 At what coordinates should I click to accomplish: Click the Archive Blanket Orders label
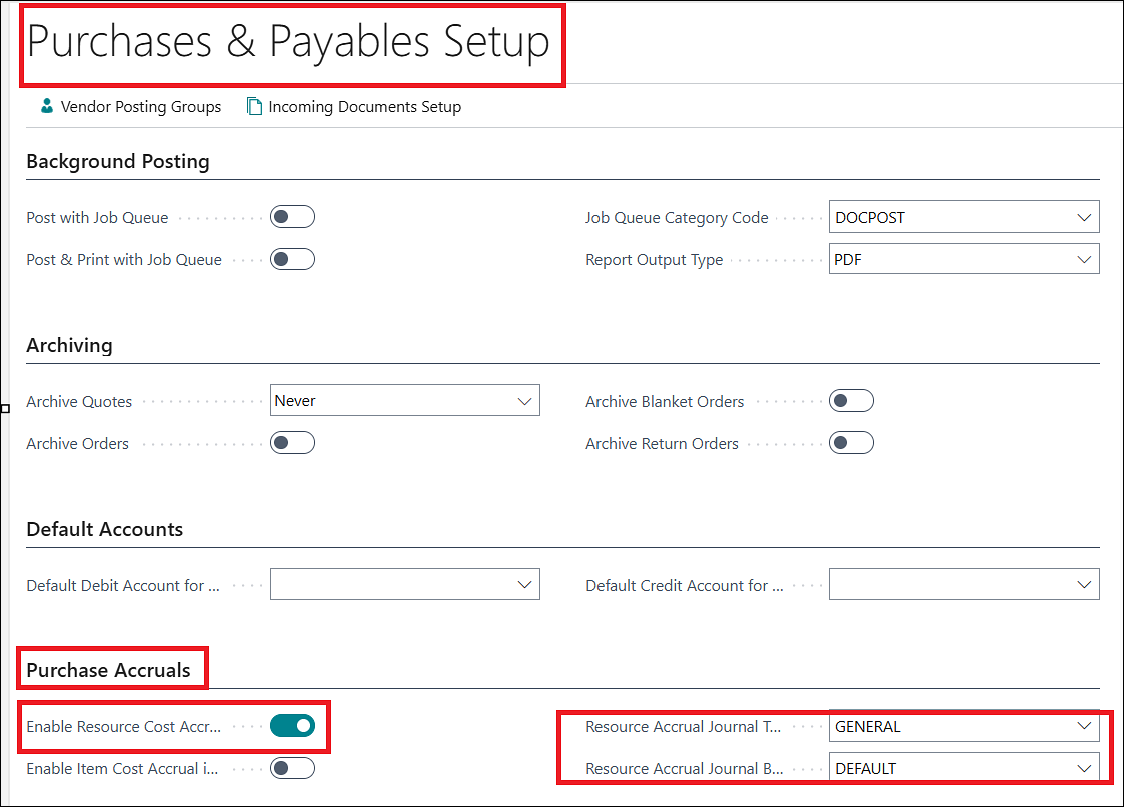click(665, 402)
